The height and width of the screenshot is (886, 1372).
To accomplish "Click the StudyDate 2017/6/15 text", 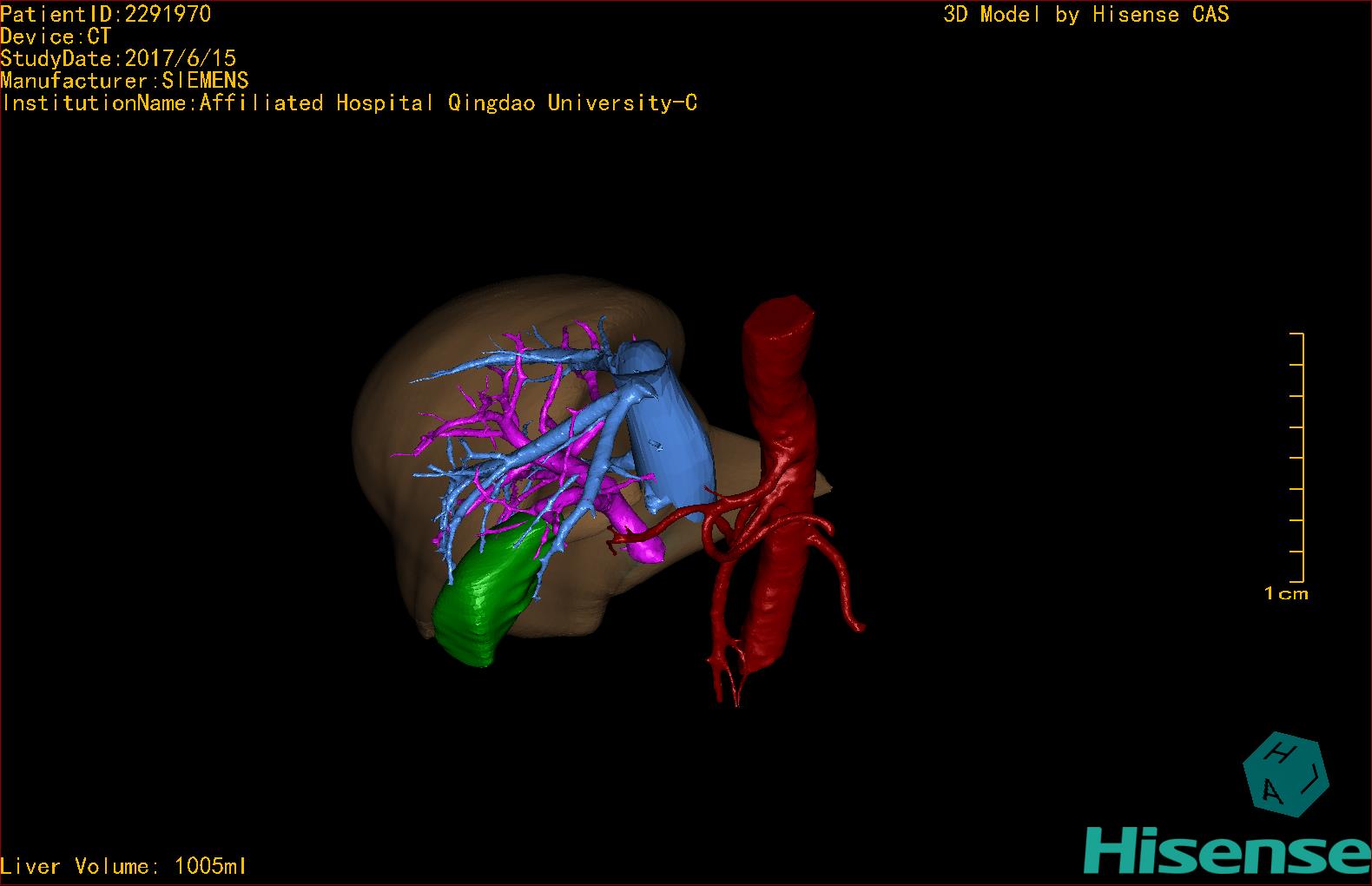I will coord(118,58).
